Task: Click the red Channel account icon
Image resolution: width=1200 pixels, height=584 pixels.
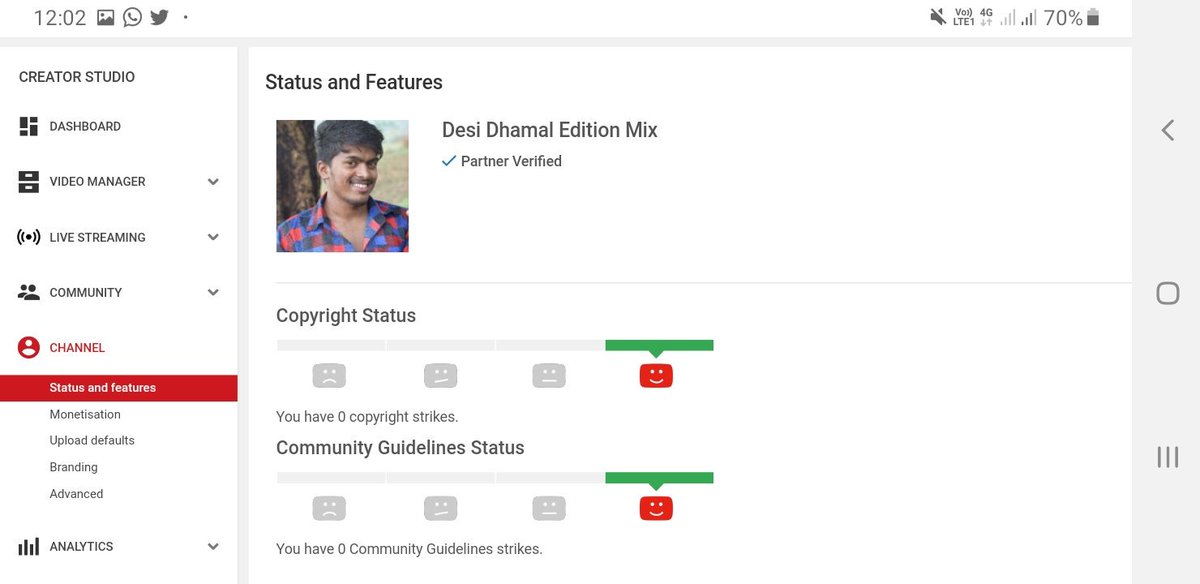Action: pyautogui.click(x=29, y=347)
